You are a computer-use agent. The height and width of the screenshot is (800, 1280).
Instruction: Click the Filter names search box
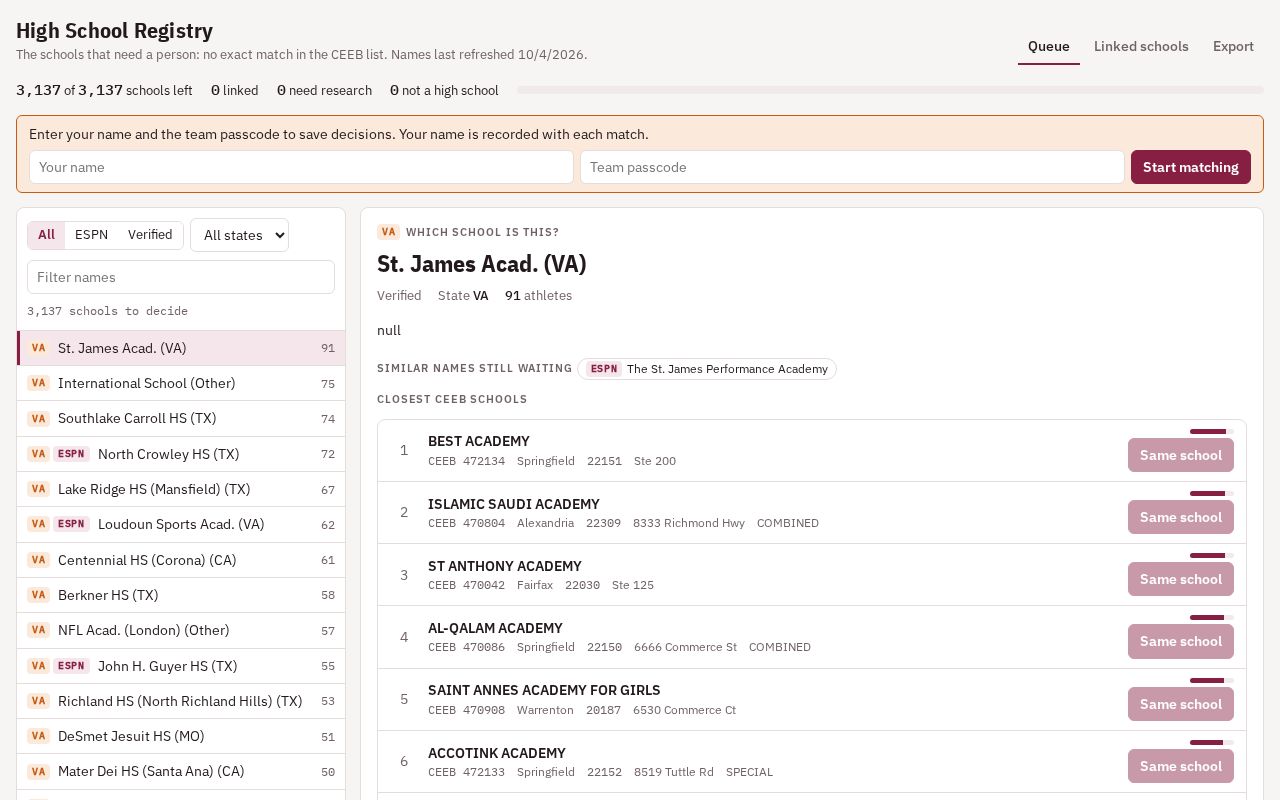pyautogui.click(x=181, y=277)
